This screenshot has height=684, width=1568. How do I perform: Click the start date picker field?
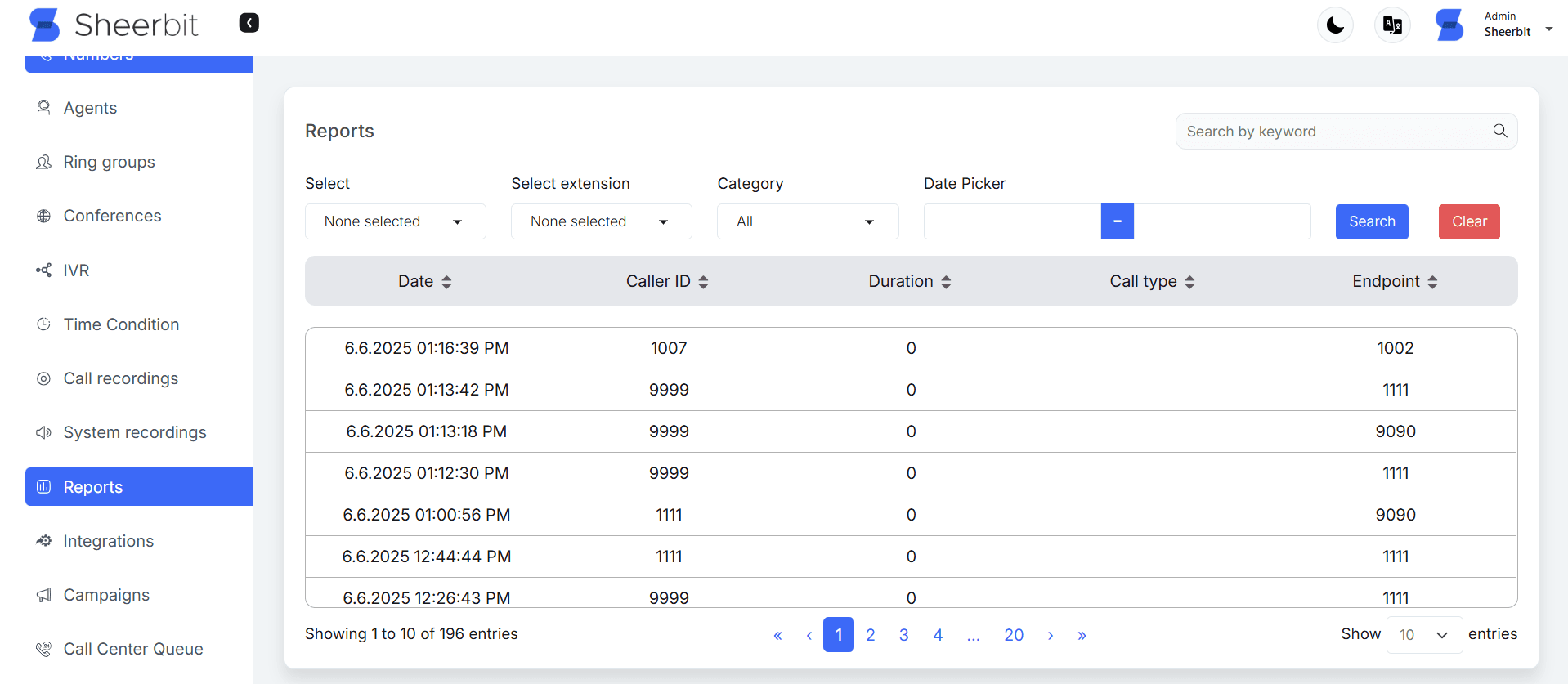(x=1011, y=221)
